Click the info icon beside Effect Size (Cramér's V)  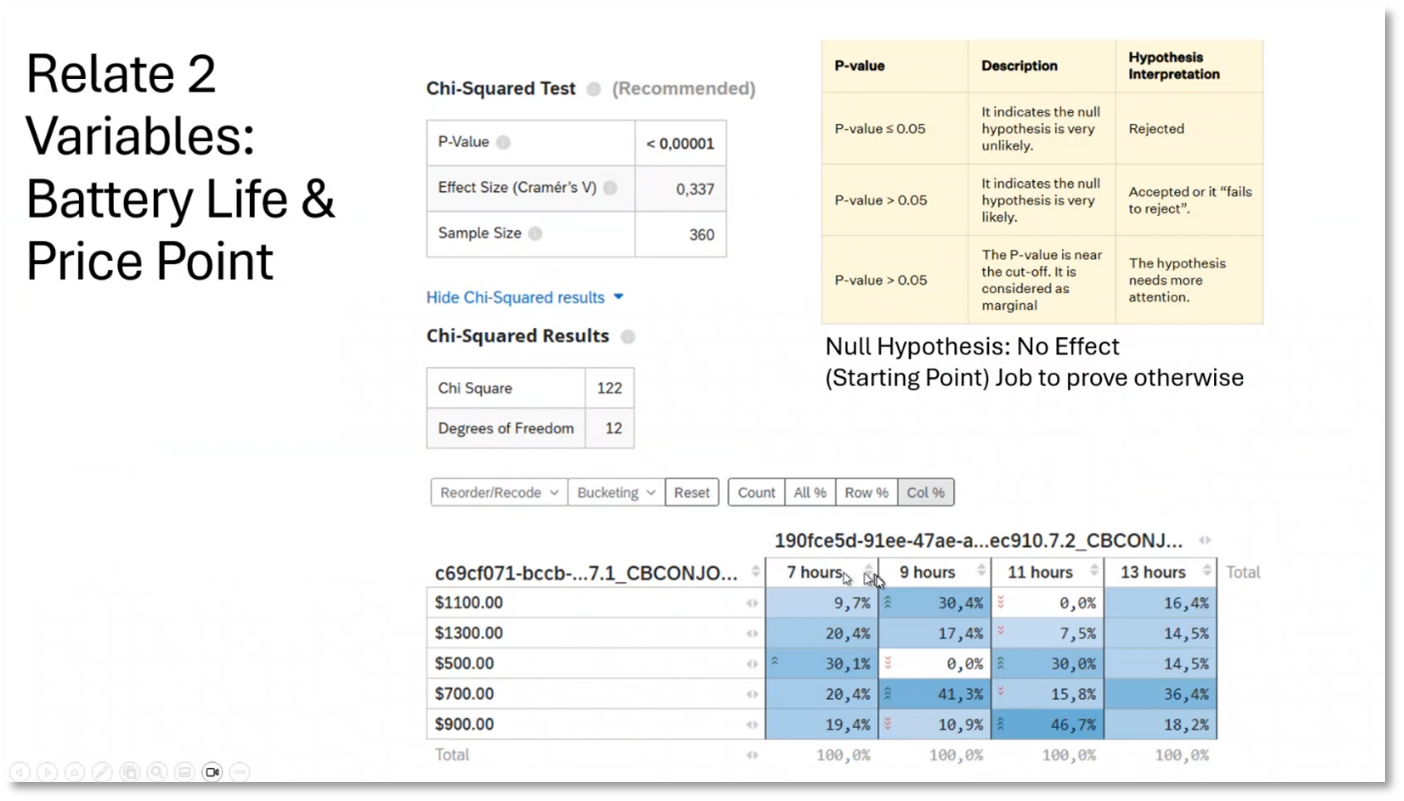tap(612, 188)
